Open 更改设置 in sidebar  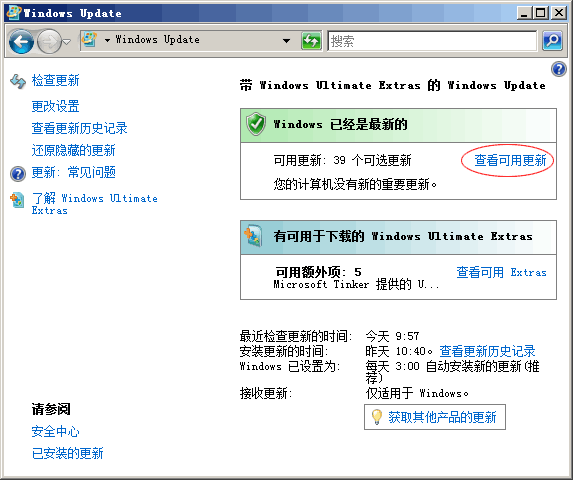(x=55, y=106)
